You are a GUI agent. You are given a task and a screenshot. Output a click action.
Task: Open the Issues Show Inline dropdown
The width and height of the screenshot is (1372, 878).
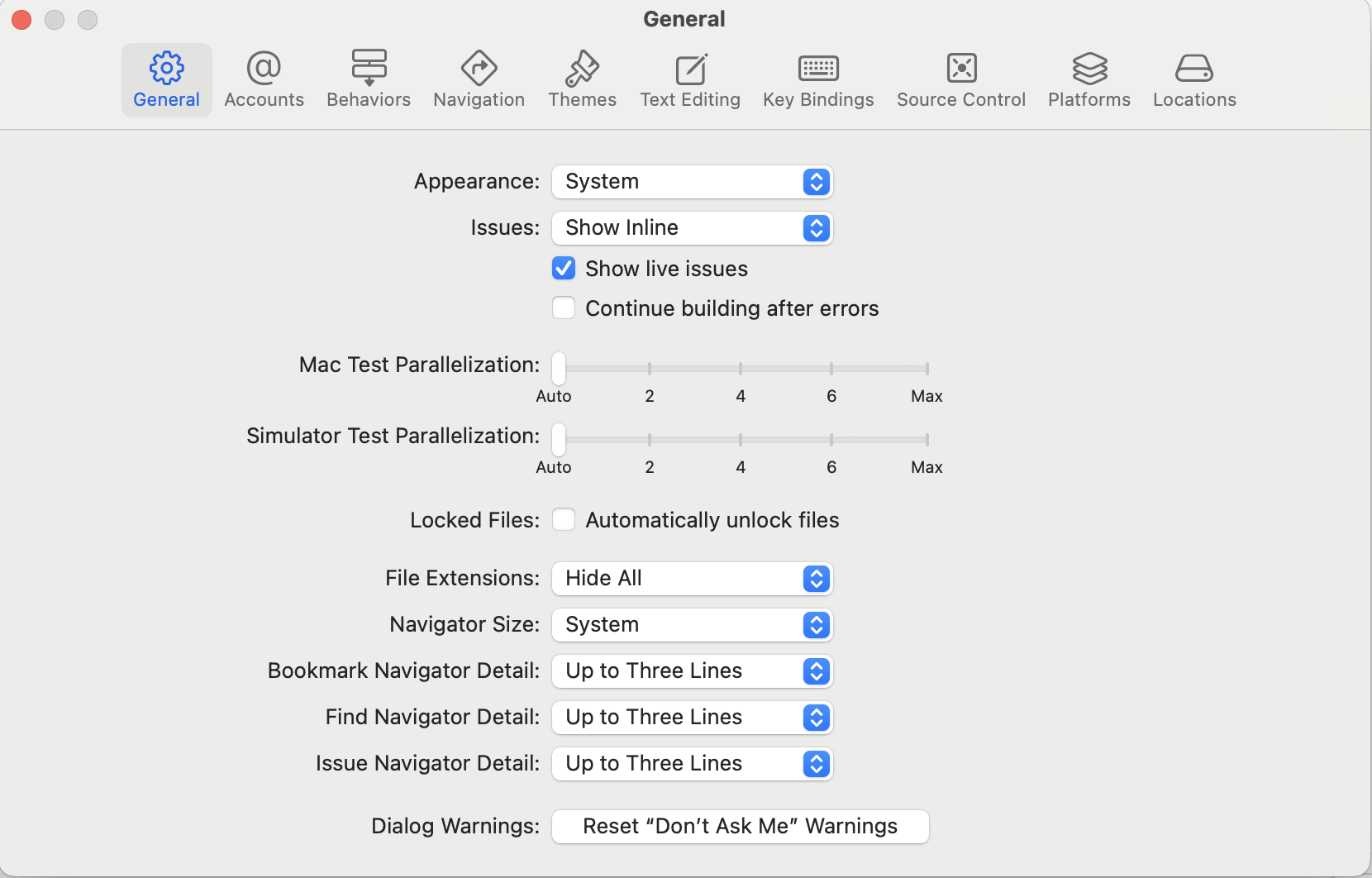click(x=692, y=228)
